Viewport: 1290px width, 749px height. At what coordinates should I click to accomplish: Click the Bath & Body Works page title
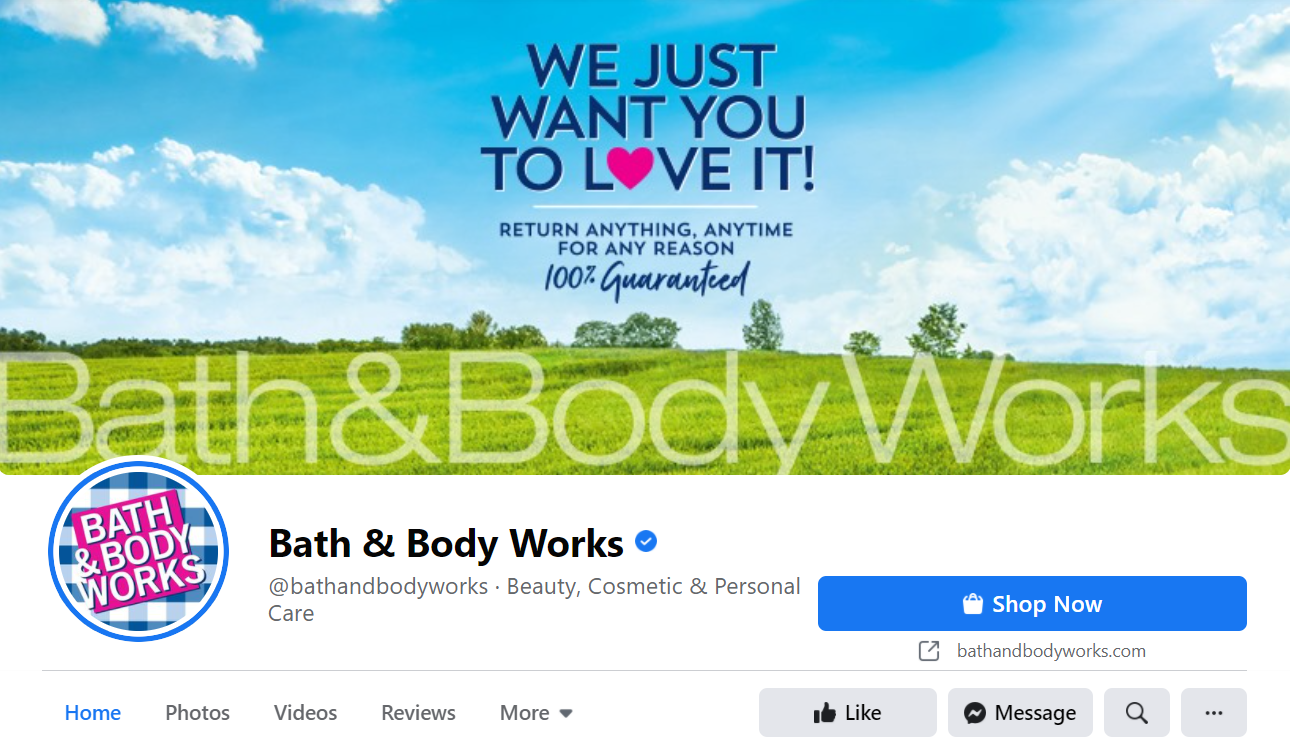[x=446, y=543]
